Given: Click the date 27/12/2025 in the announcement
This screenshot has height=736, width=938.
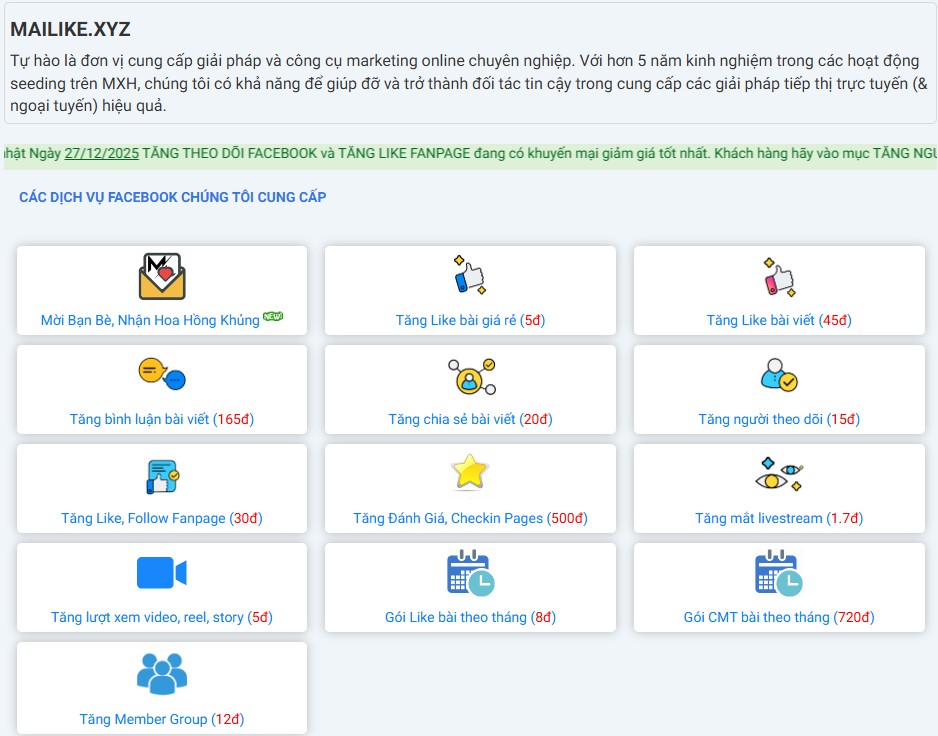Looking at the screenshot, I should click(x=102, y=153).
